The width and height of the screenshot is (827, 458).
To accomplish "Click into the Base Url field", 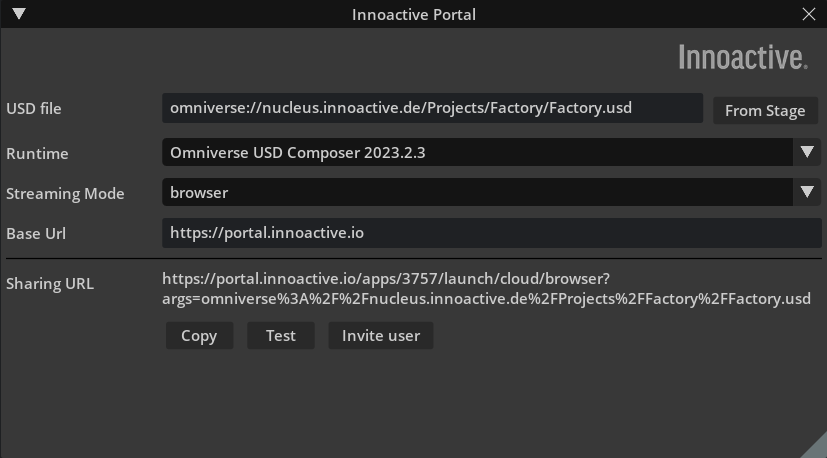I will point(492,233).
